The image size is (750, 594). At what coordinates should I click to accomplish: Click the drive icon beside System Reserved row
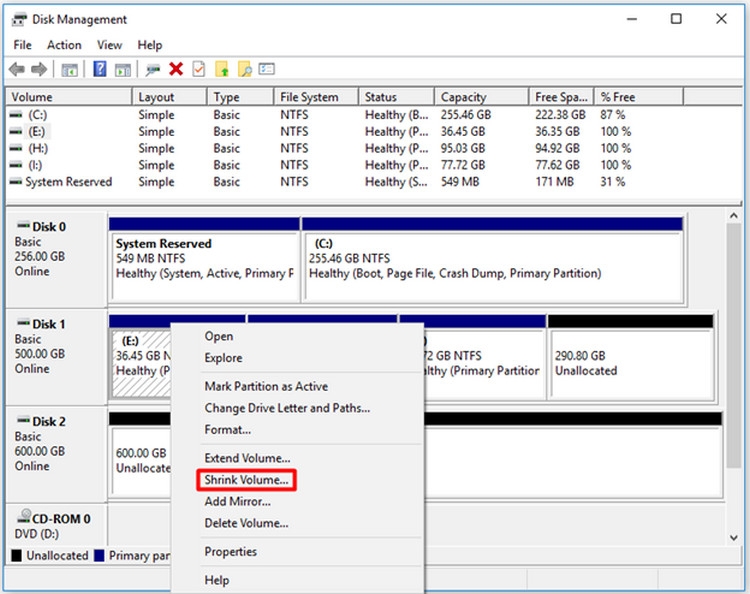pos(16,182)
